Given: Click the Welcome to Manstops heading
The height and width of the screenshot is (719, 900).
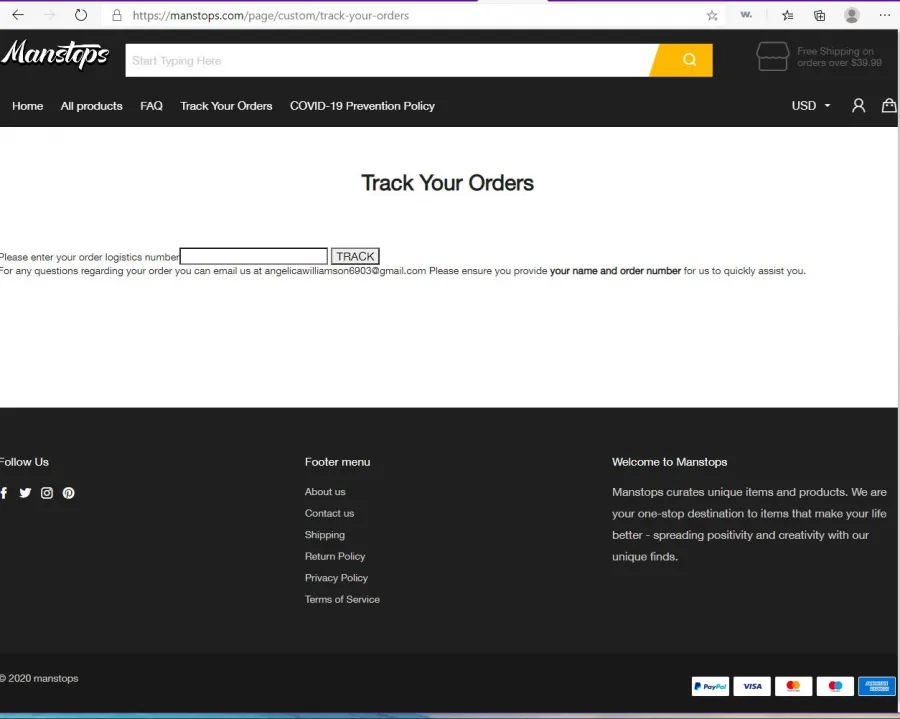Looking at the screenshot, I should click(669, 462).
